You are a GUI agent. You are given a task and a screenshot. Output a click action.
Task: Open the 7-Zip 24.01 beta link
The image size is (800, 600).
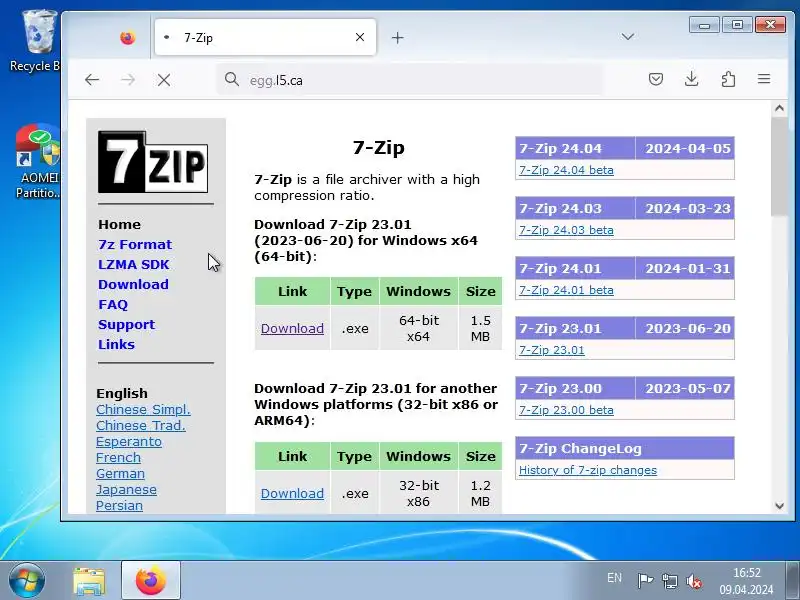pos(566,290)
